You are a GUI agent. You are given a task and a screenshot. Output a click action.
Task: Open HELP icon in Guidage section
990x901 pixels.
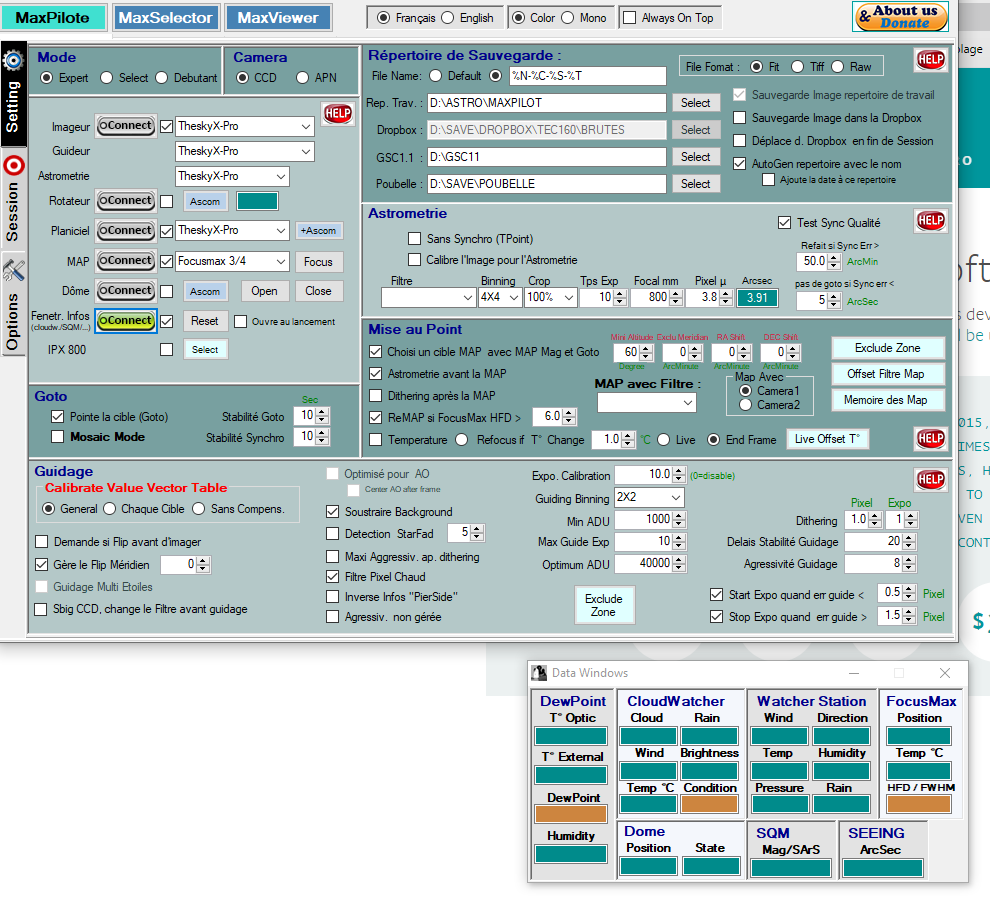coord(931,479)
